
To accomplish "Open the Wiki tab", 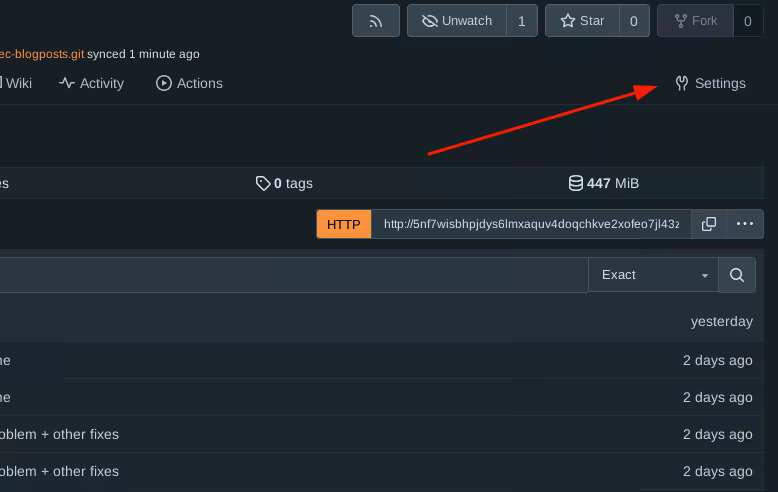I will point(18,83).
